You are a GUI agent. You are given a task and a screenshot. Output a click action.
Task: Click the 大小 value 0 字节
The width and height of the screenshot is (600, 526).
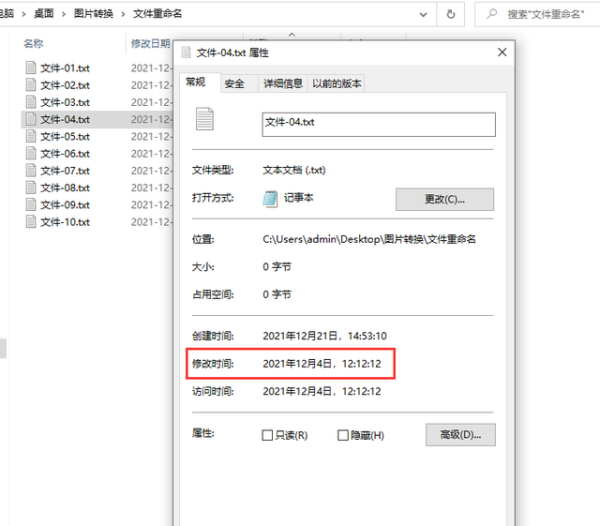[277, 267]
